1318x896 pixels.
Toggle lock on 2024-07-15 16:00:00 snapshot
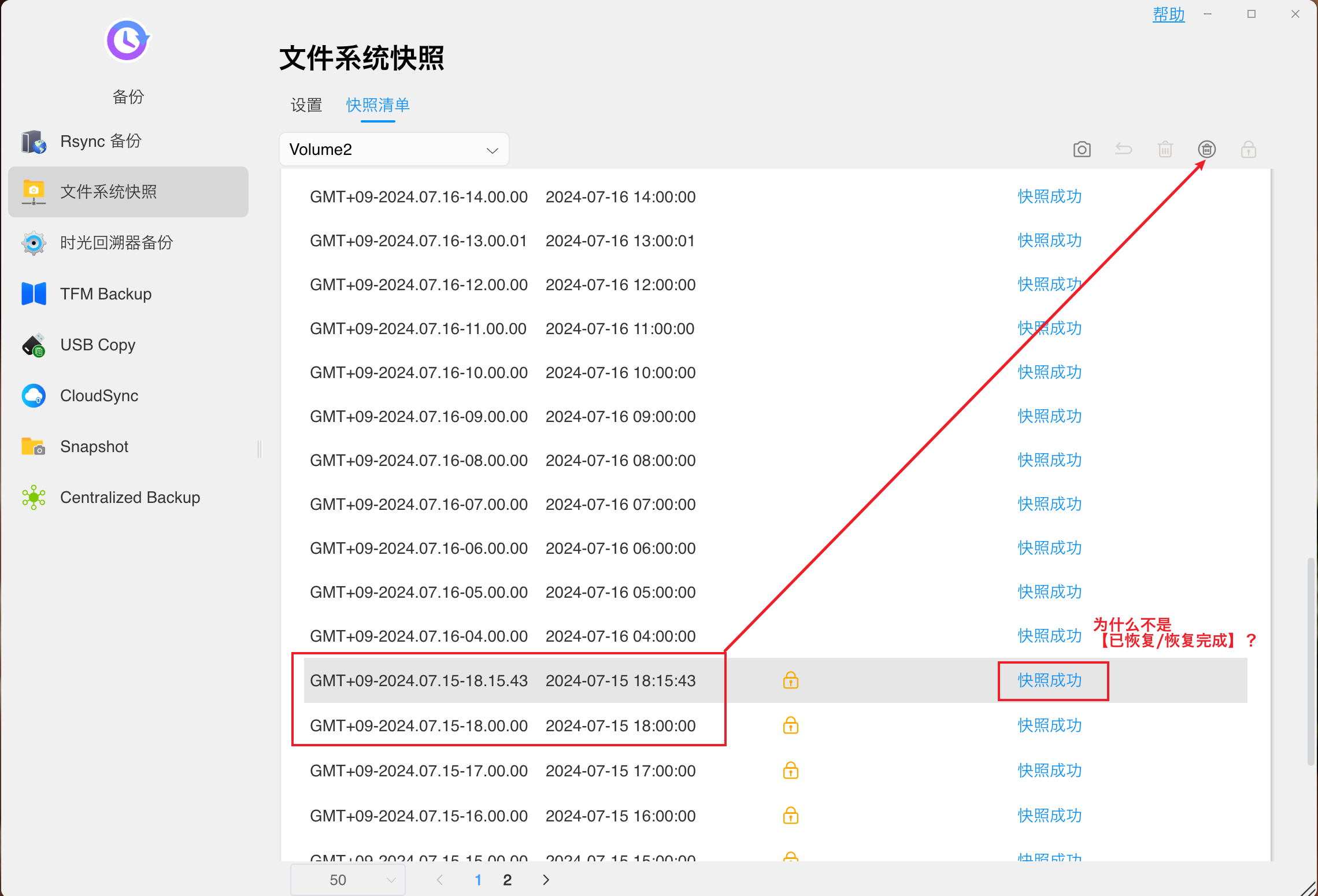pyautogui.click(x=790, y=816)
